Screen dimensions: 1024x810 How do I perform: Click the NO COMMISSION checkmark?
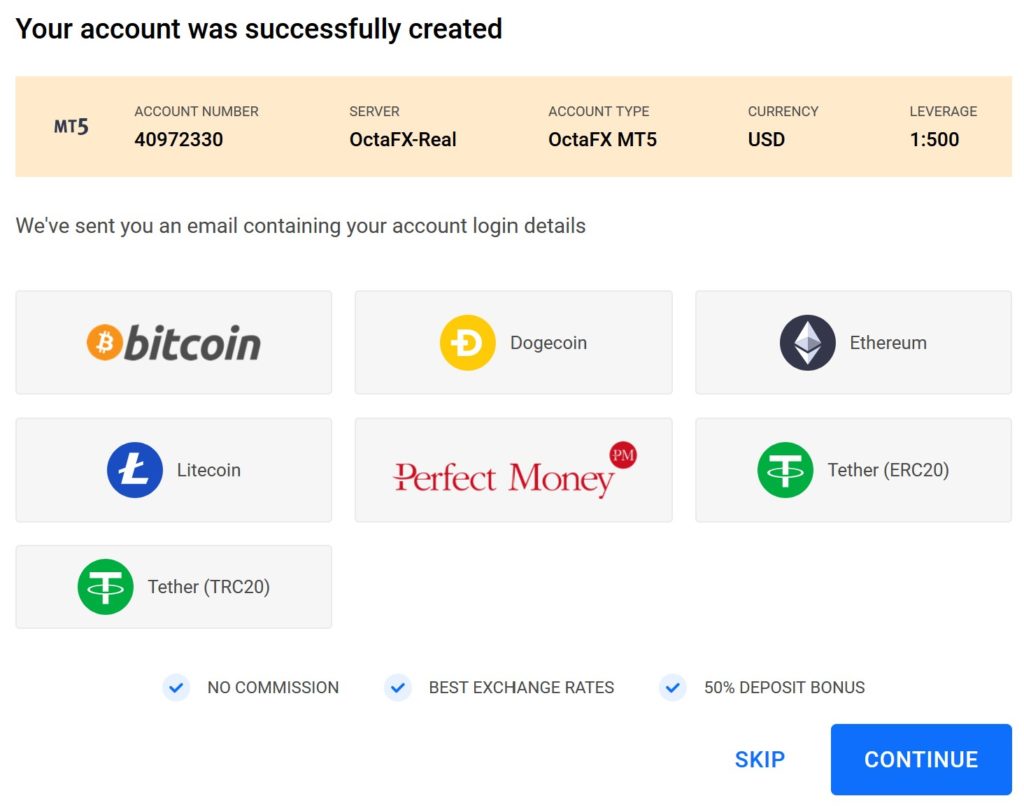[x=176, y=687]
